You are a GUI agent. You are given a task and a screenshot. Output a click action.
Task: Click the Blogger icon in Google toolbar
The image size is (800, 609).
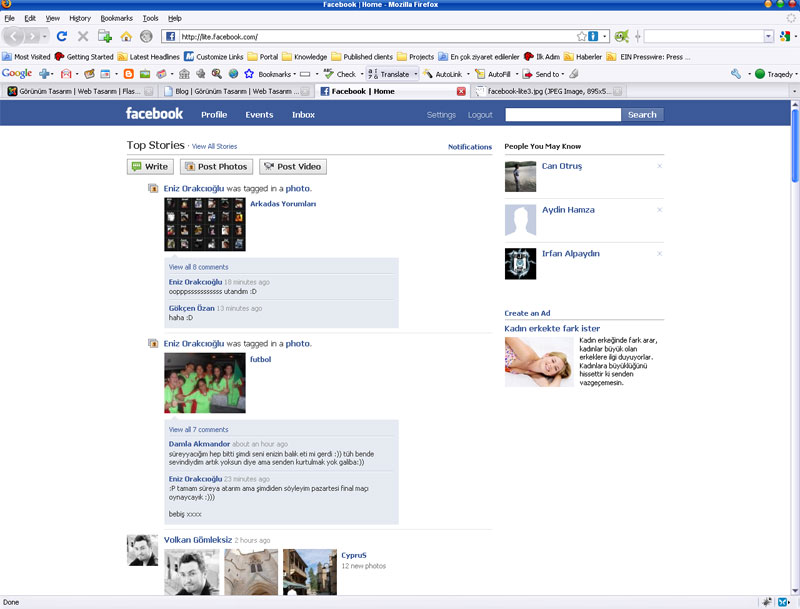129,74
